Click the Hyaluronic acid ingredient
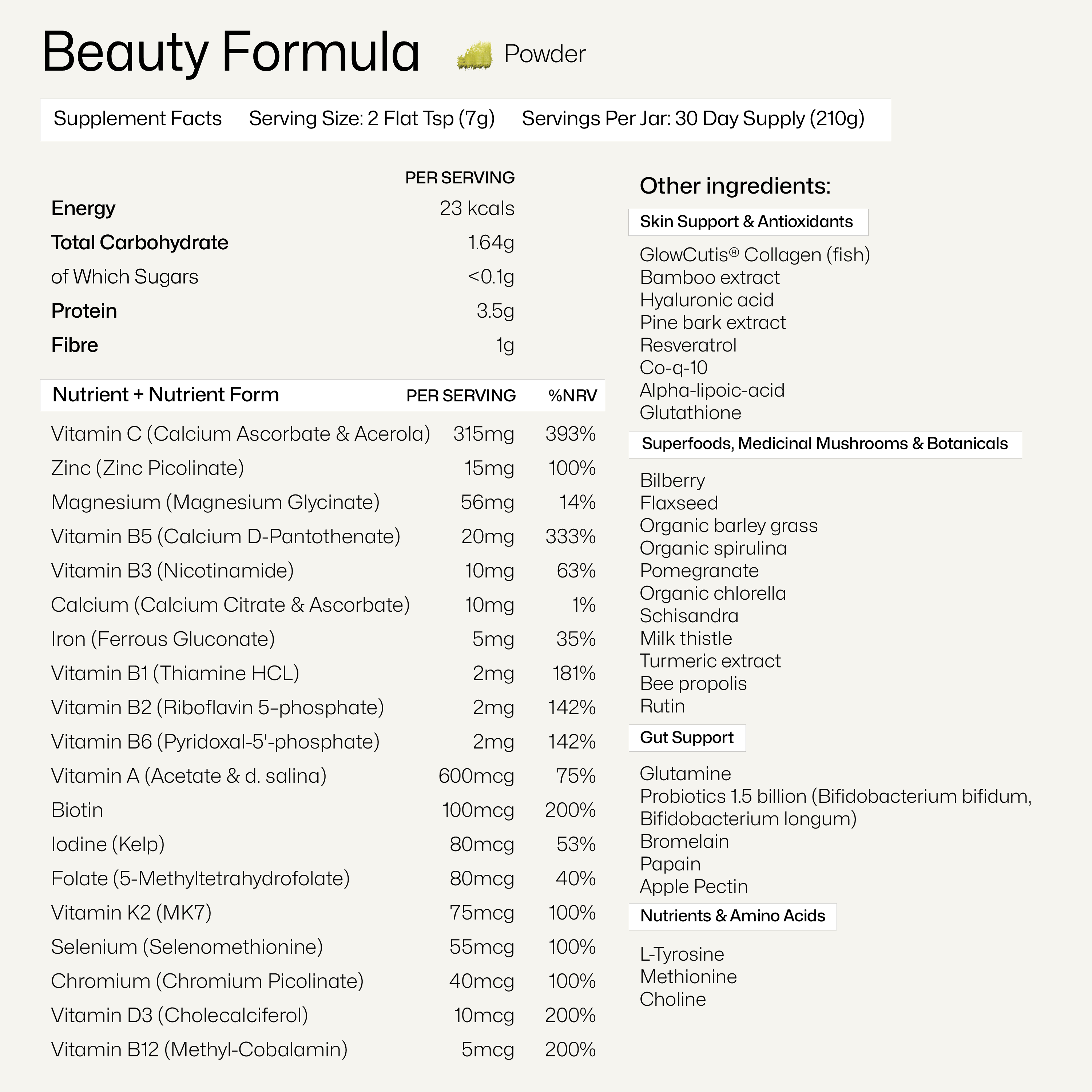This screenshot has height=1092, width=1092. [x=707, y=300]
